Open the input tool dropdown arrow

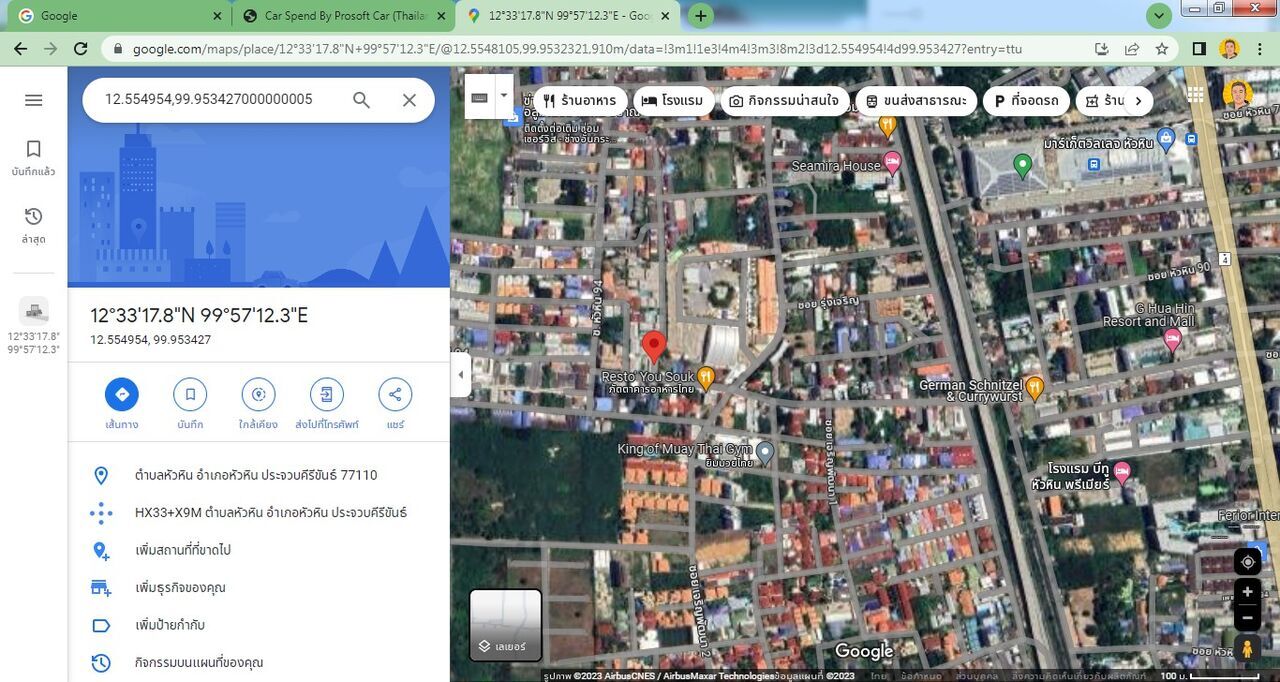[x=504, y=97]
